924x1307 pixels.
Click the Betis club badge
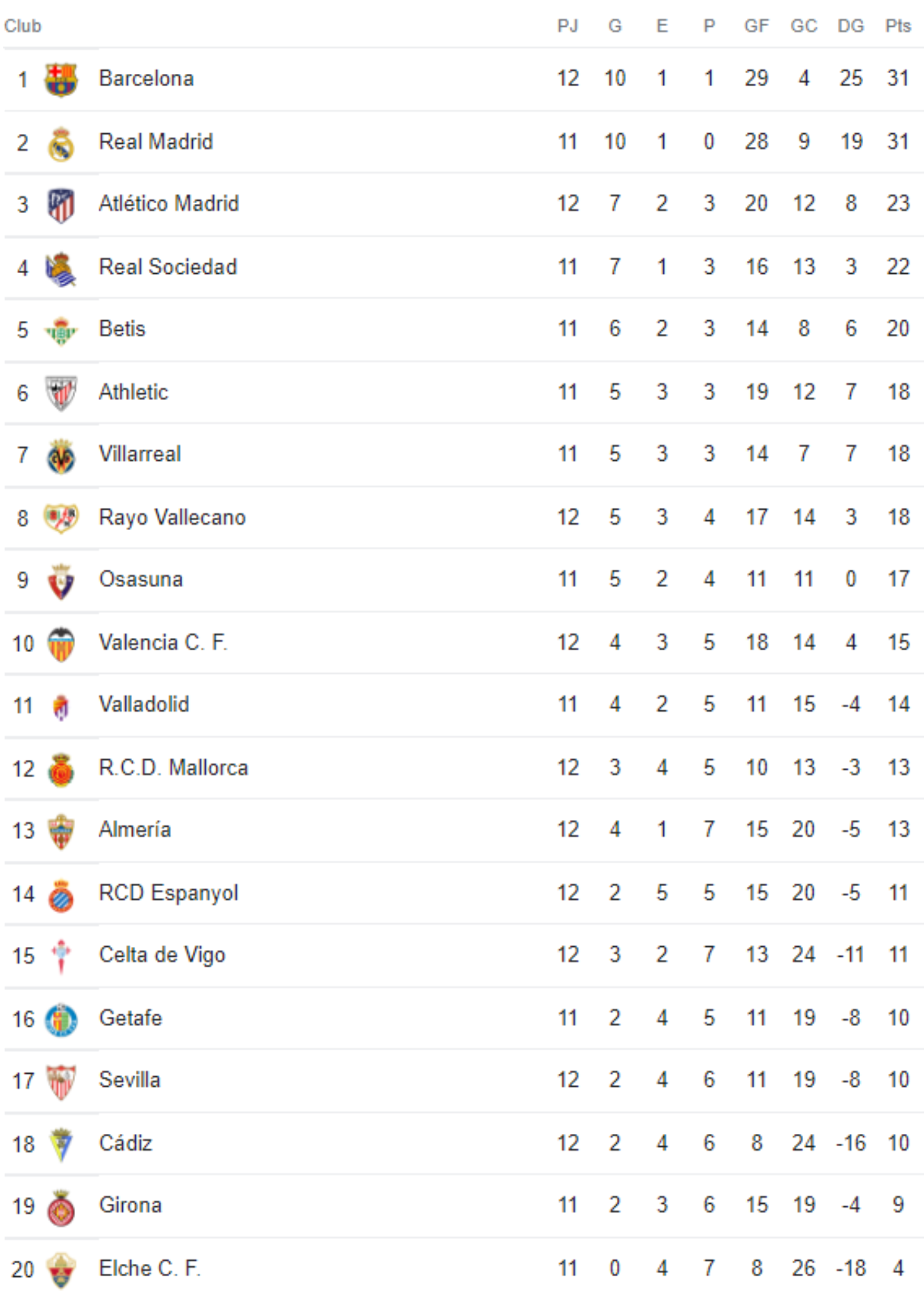point(61,331)
